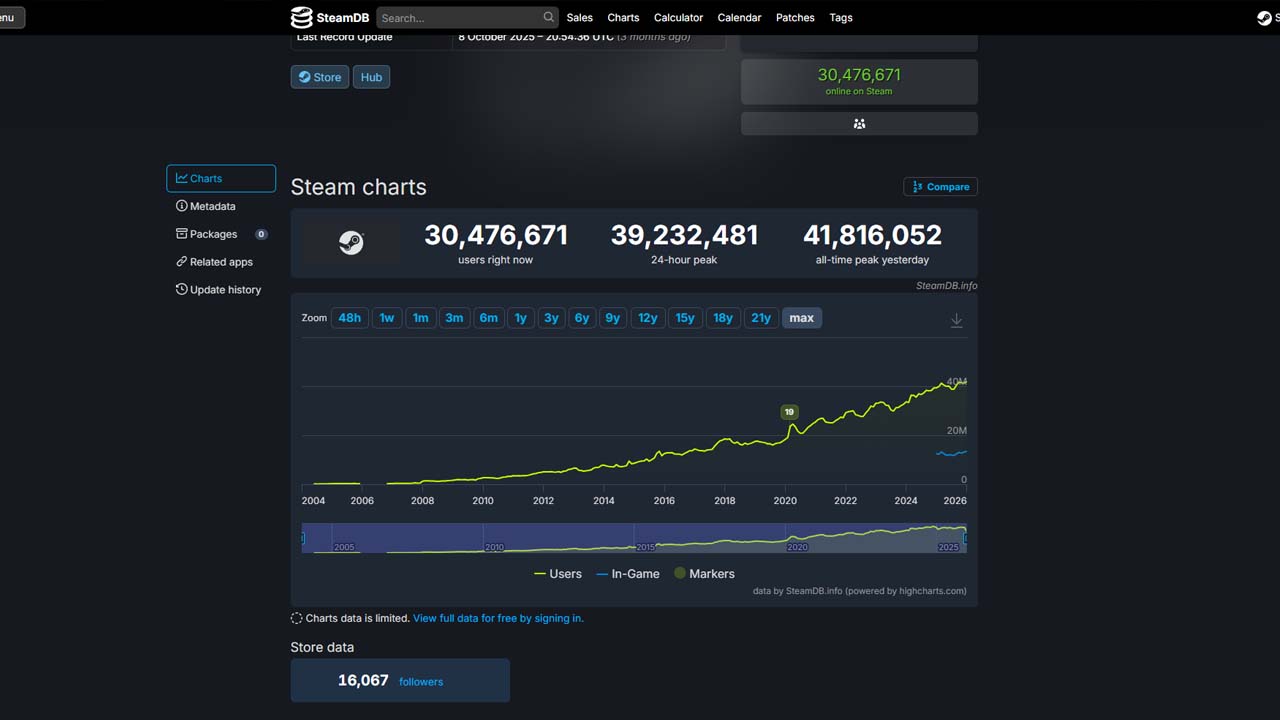The width and height of the screenshot is (1280, 720).
Task: Click the search magnifier icon
Action: pyautogui.click(x=548, y=17)
